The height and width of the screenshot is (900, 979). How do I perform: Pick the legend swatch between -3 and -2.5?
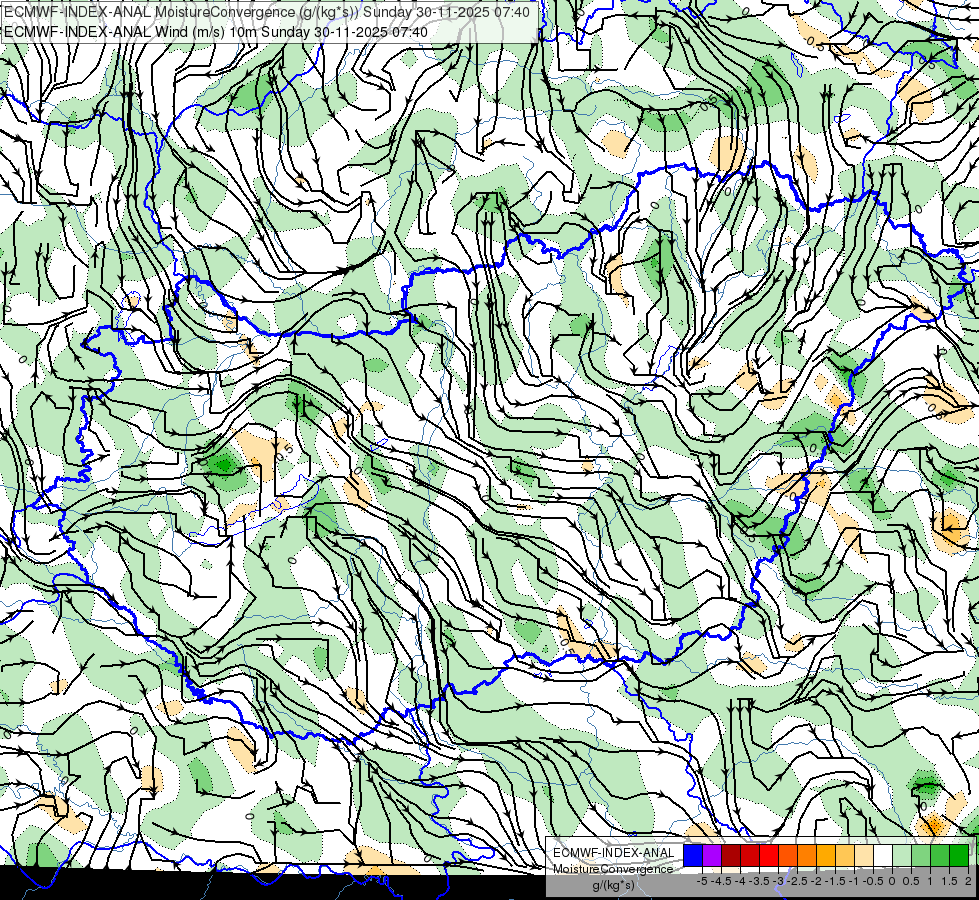click(x=788, y=855)
